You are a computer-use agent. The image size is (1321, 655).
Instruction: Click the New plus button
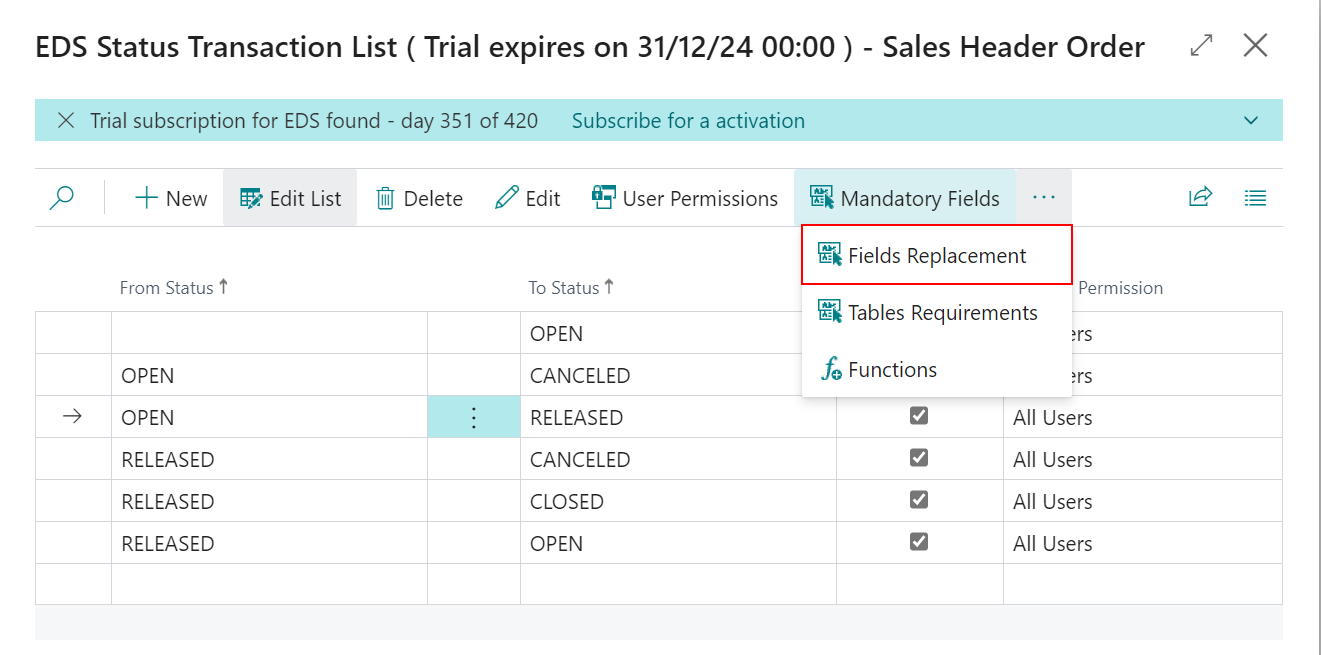pos(171,198)
